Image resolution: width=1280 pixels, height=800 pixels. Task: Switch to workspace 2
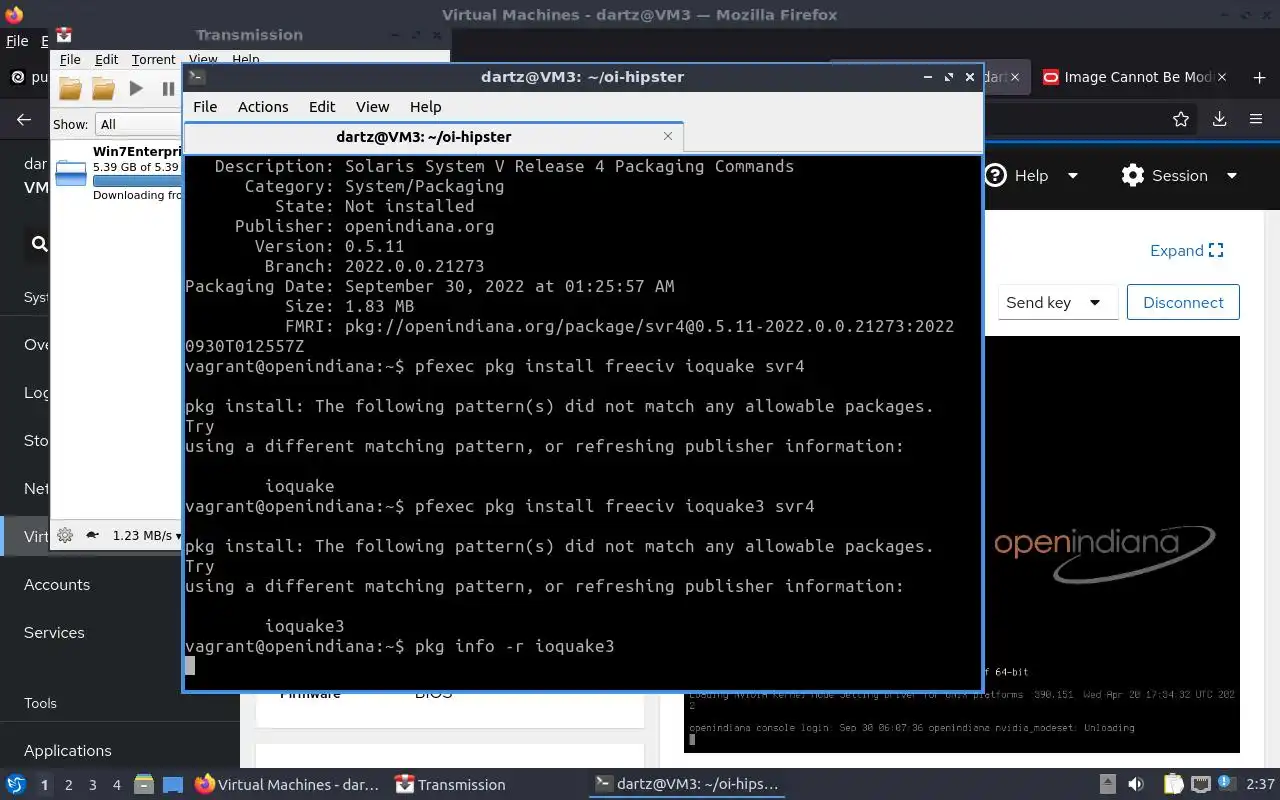(x=69, y=785)
